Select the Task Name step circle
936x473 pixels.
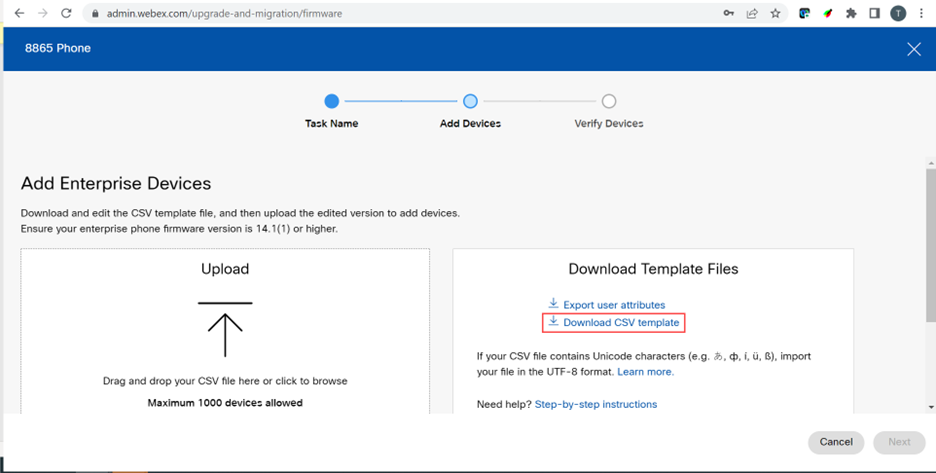click(332, 101)
